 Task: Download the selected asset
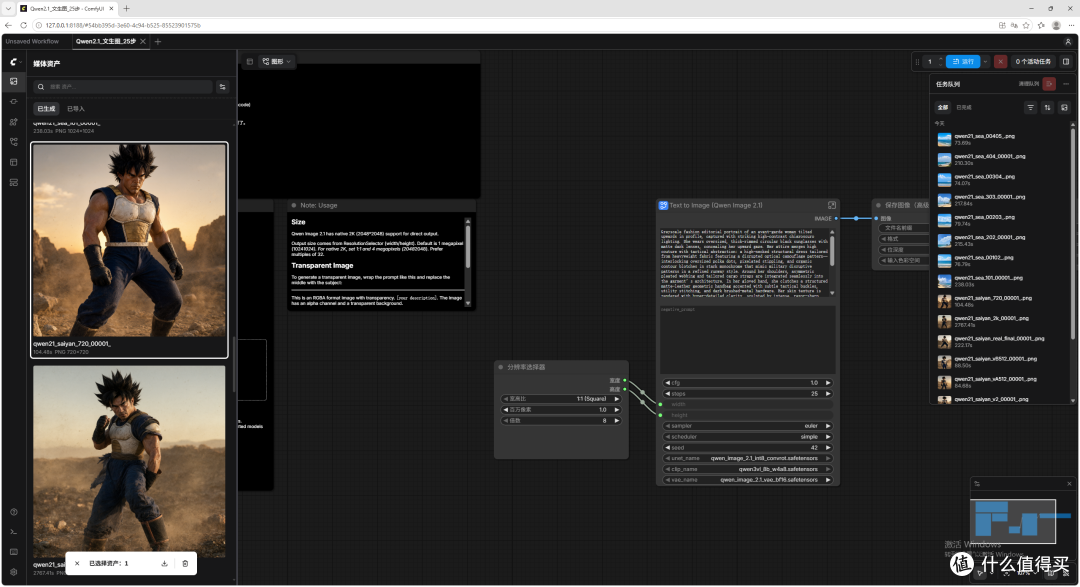tap(165, 563)
